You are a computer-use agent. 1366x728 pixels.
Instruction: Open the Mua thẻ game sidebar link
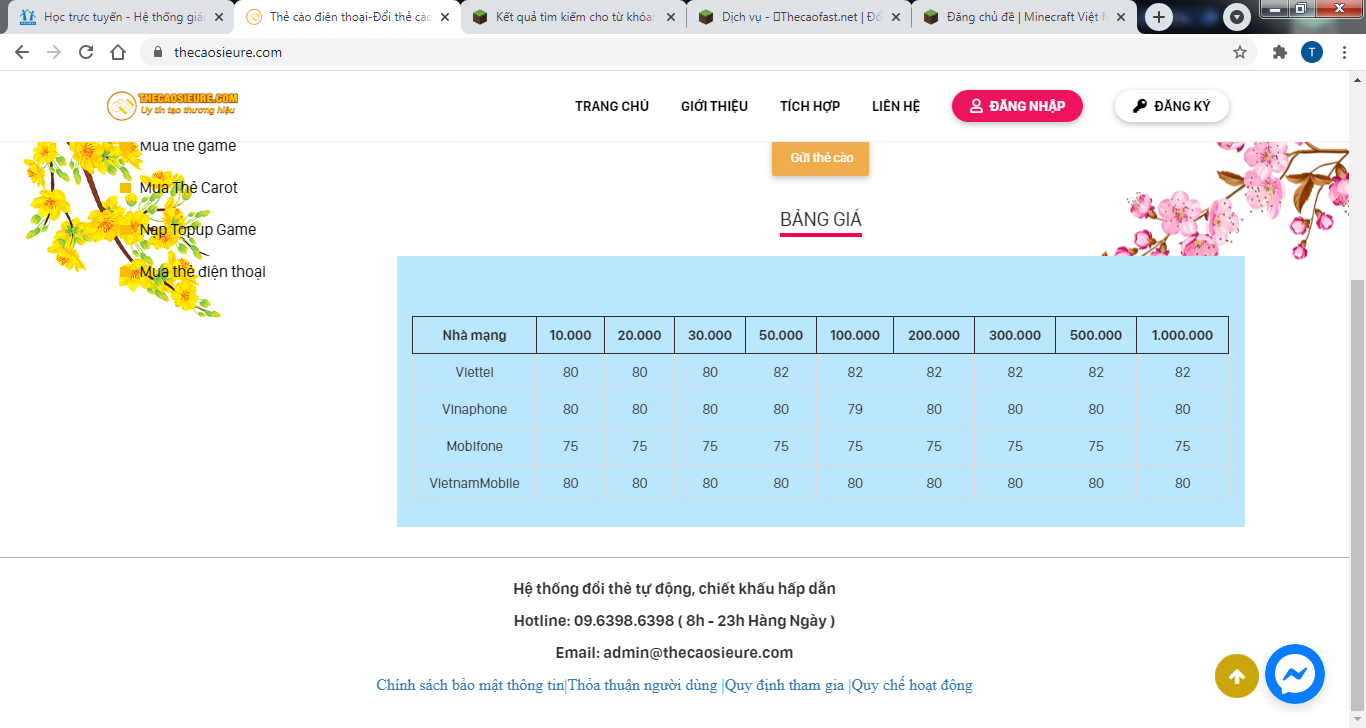click(188, 146)
